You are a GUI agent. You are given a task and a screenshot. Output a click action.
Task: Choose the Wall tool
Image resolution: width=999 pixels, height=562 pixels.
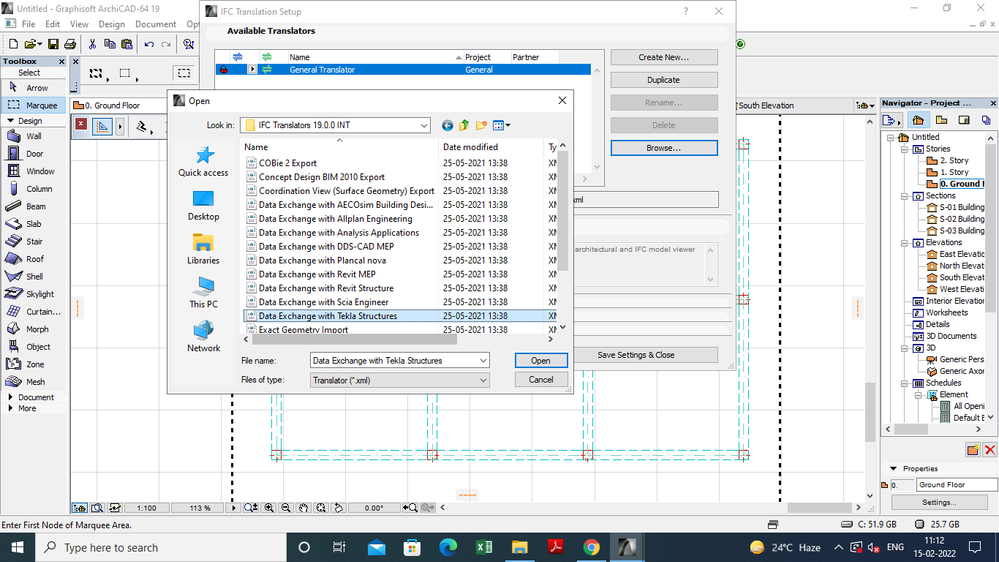(34, 136)
